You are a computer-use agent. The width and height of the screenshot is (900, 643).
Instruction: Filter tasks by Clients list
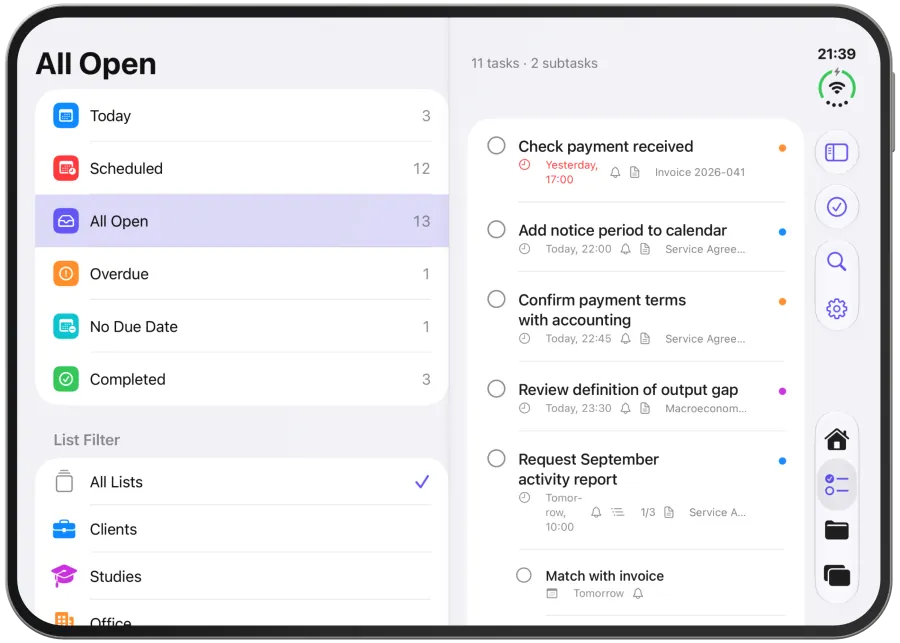tap(242, 529)
